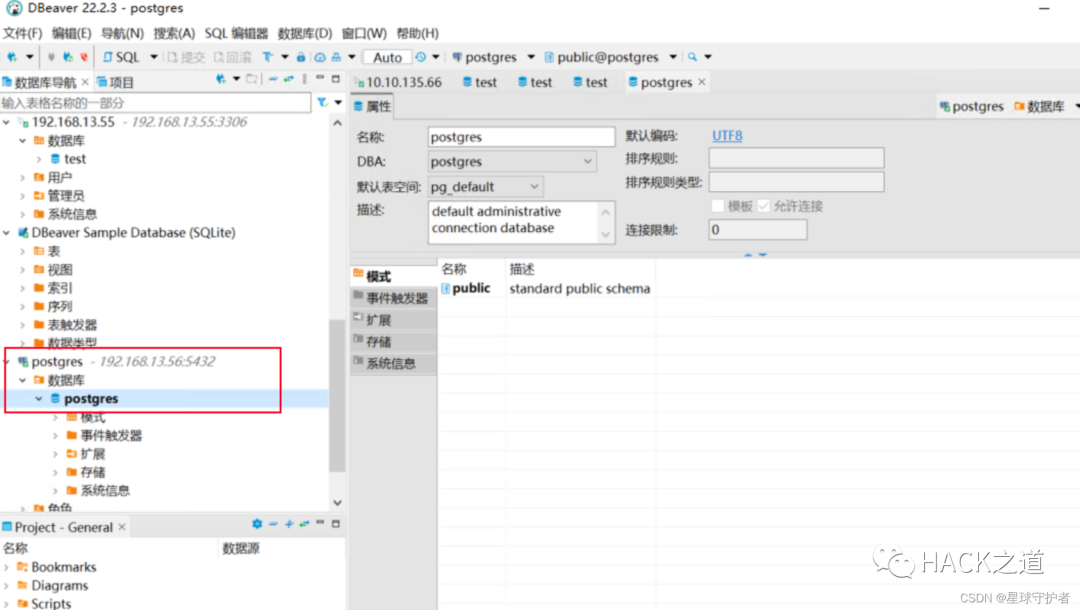Select the 存储 side tab

[393, 341]
